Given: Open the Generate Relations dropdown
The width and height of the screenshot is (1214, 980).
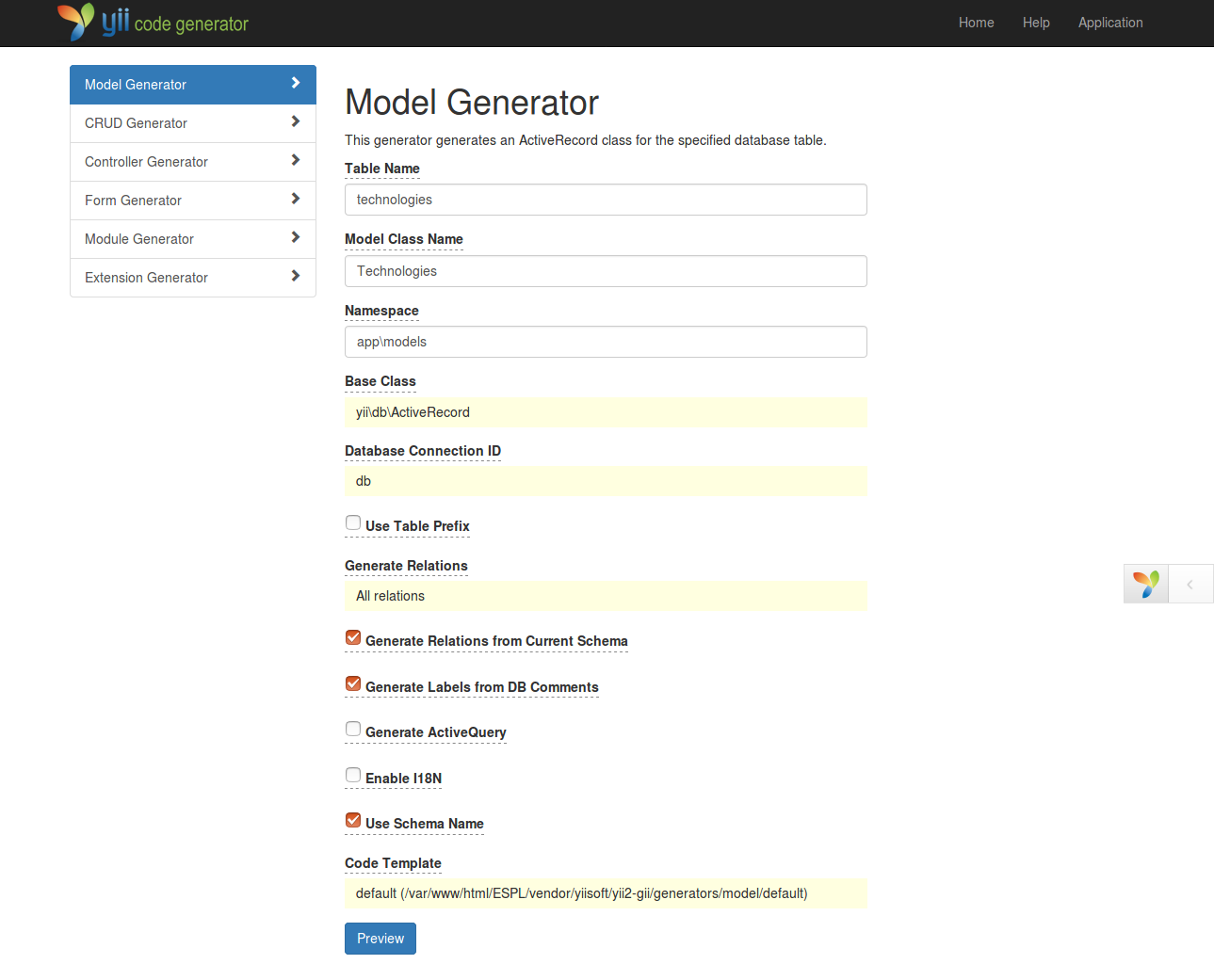Looking at the screenshot, I should [606, 596].
